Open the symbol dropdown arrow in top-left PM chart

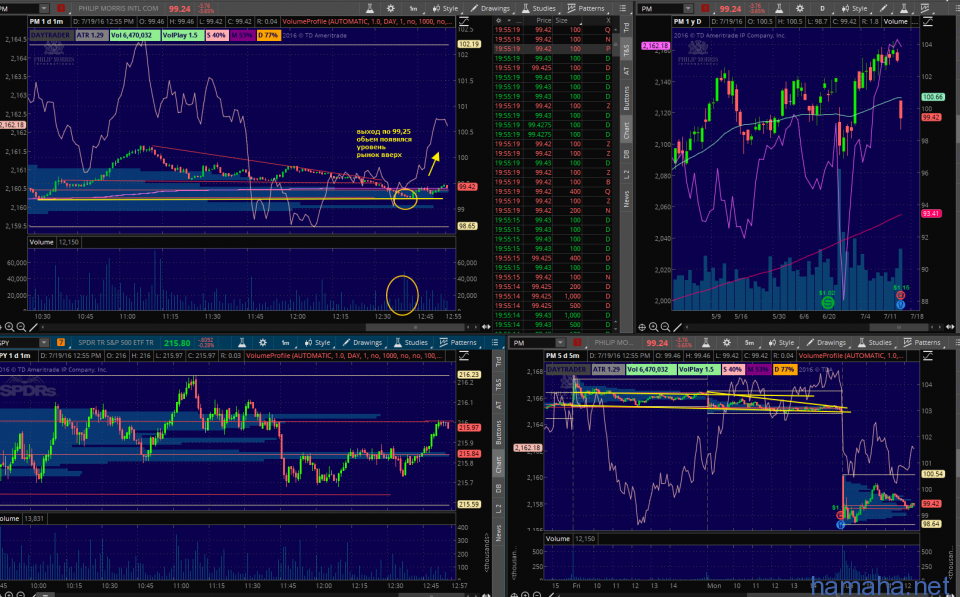44,9
